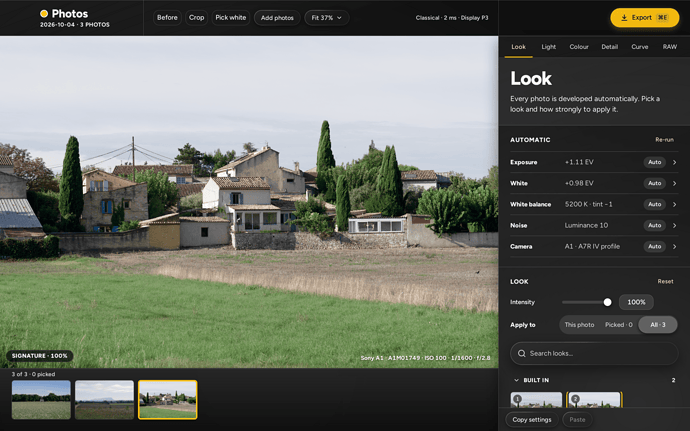
Task: Activate the Pick white tool
Action: [231, 18]
